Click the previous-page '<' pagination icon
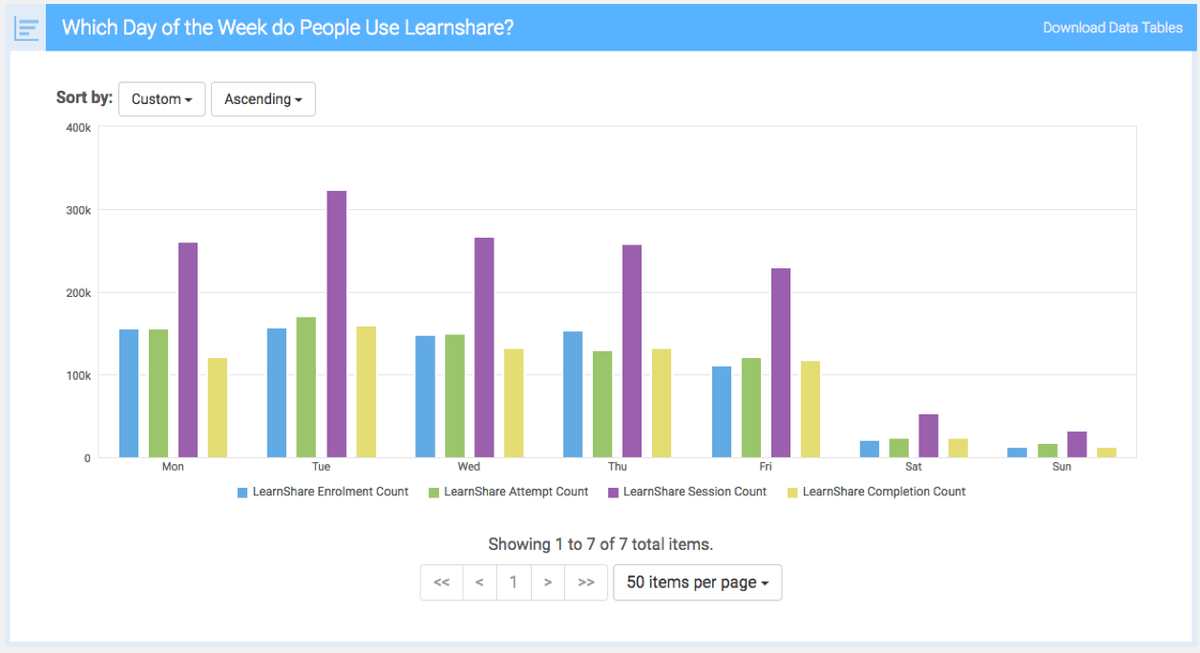The image size is (1200, 653). pyautogui.click(x=478, y=582)
